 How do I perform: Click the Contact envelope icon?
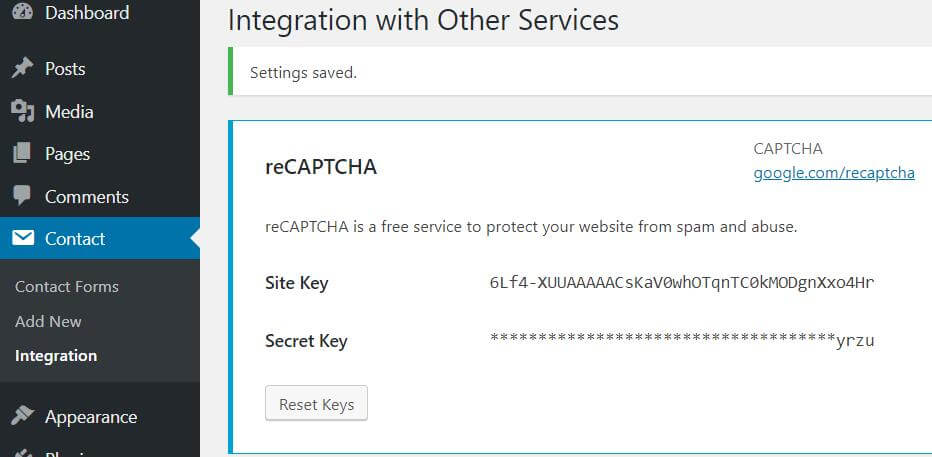point(22,239)
